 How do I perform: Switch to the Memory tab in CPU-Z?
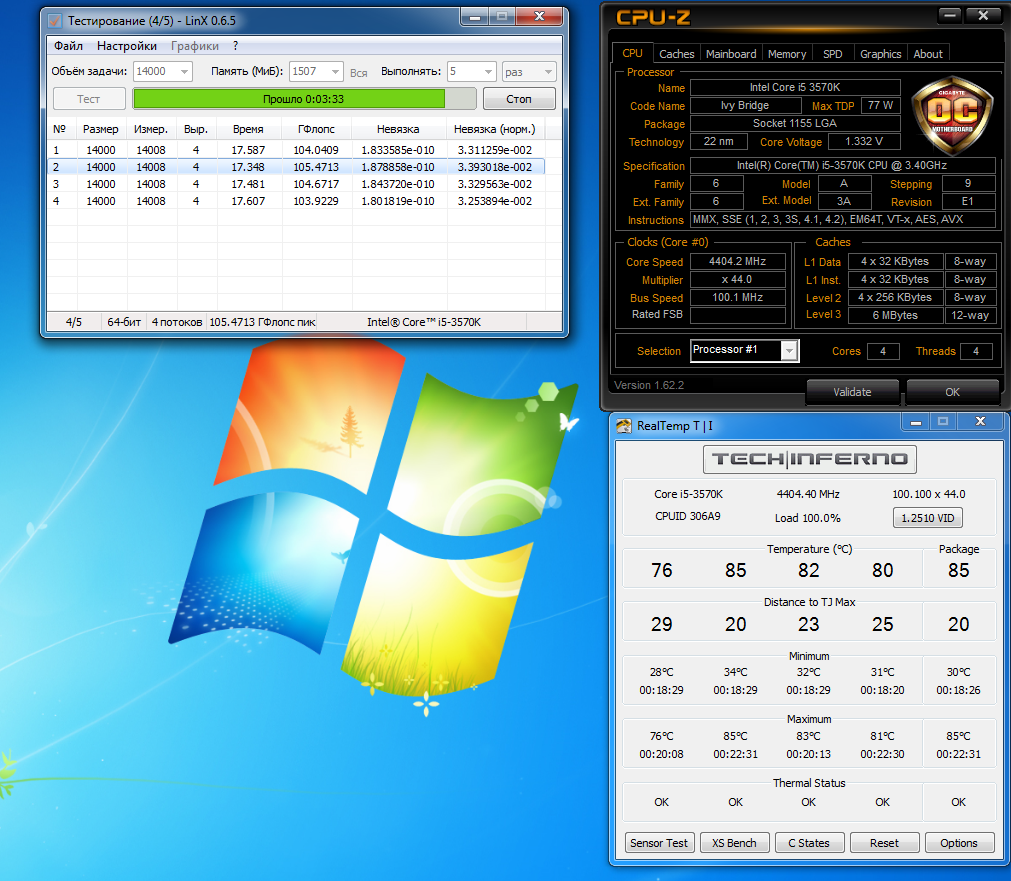787,54
